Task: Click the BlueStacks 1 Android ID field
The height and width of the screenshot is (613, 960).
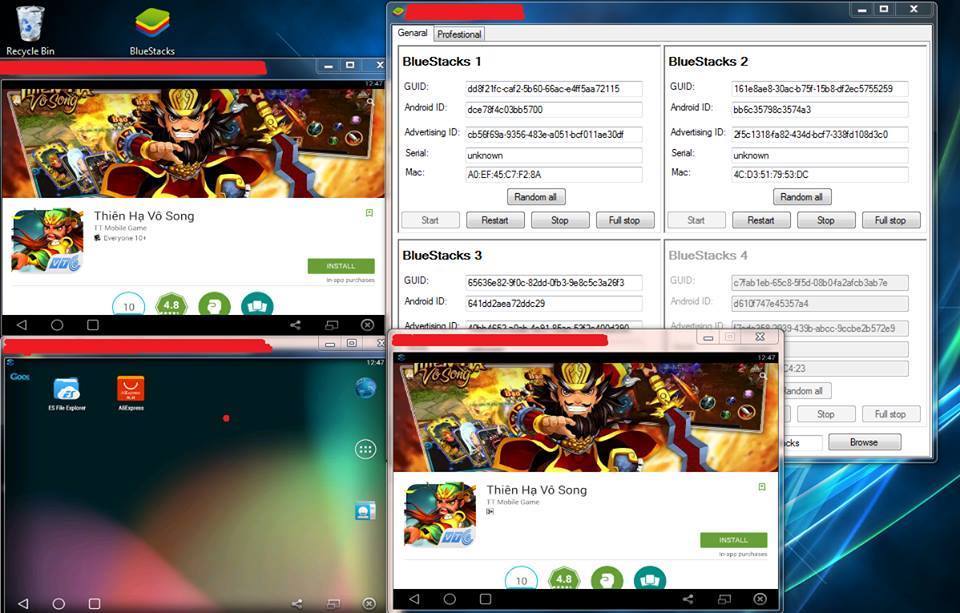Action: [x=553, y=110]
